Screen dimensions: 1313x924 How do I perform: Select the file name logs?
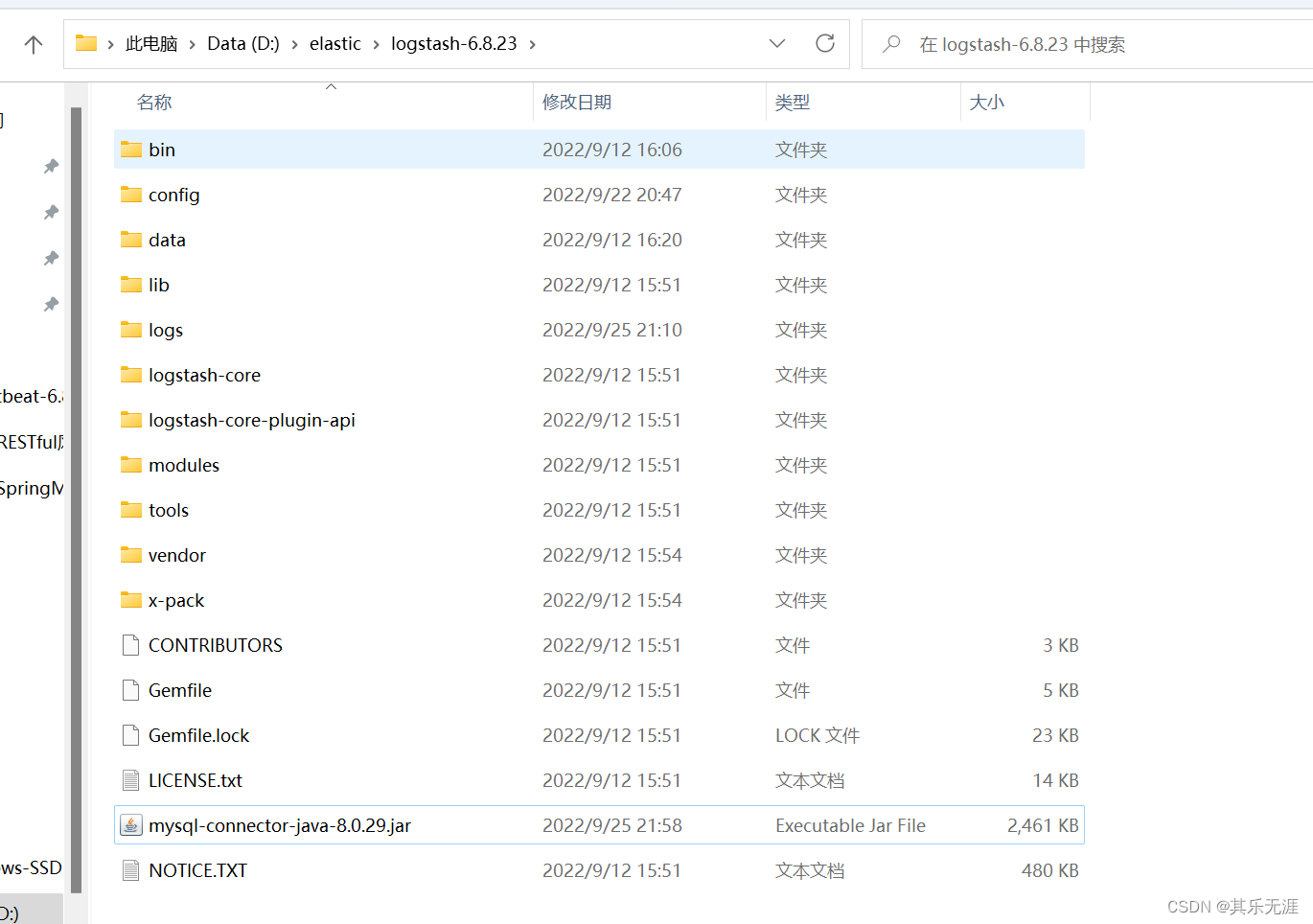pyautogui.click(x=166, y=331)
